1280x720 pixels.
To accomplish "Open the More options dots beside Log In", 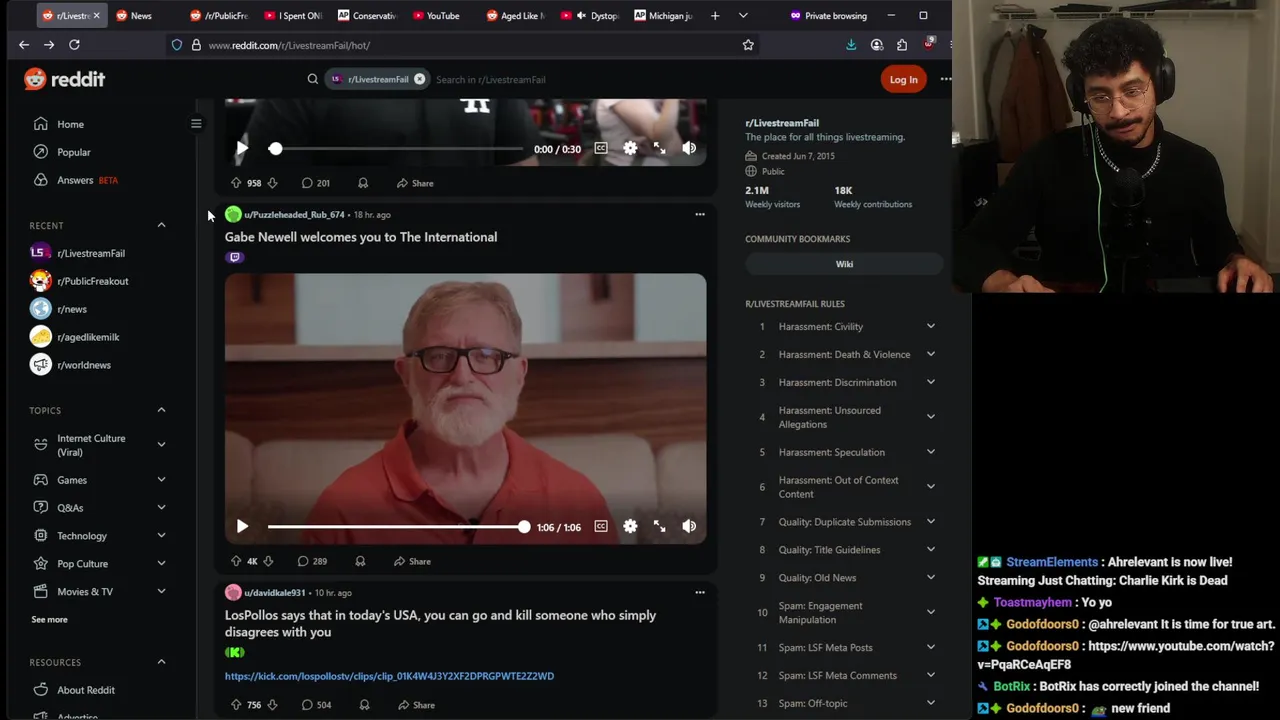I will tap(945, 79).
